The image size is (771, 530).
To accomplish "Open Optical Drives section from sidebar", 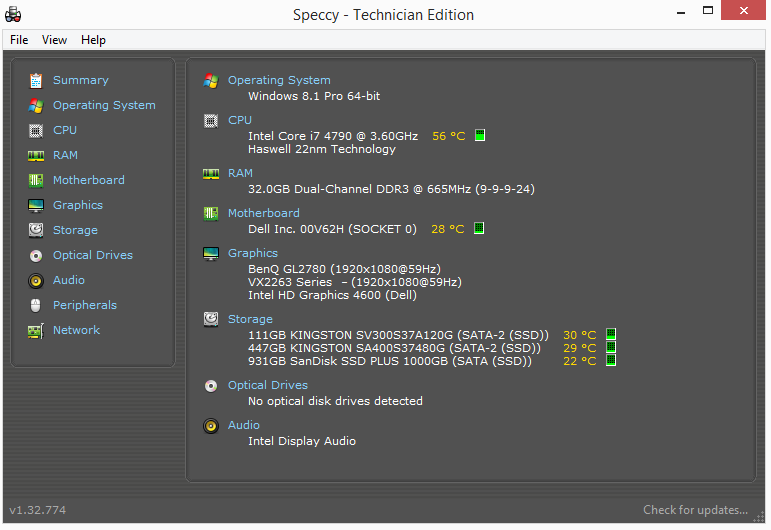I will [93, 255].
